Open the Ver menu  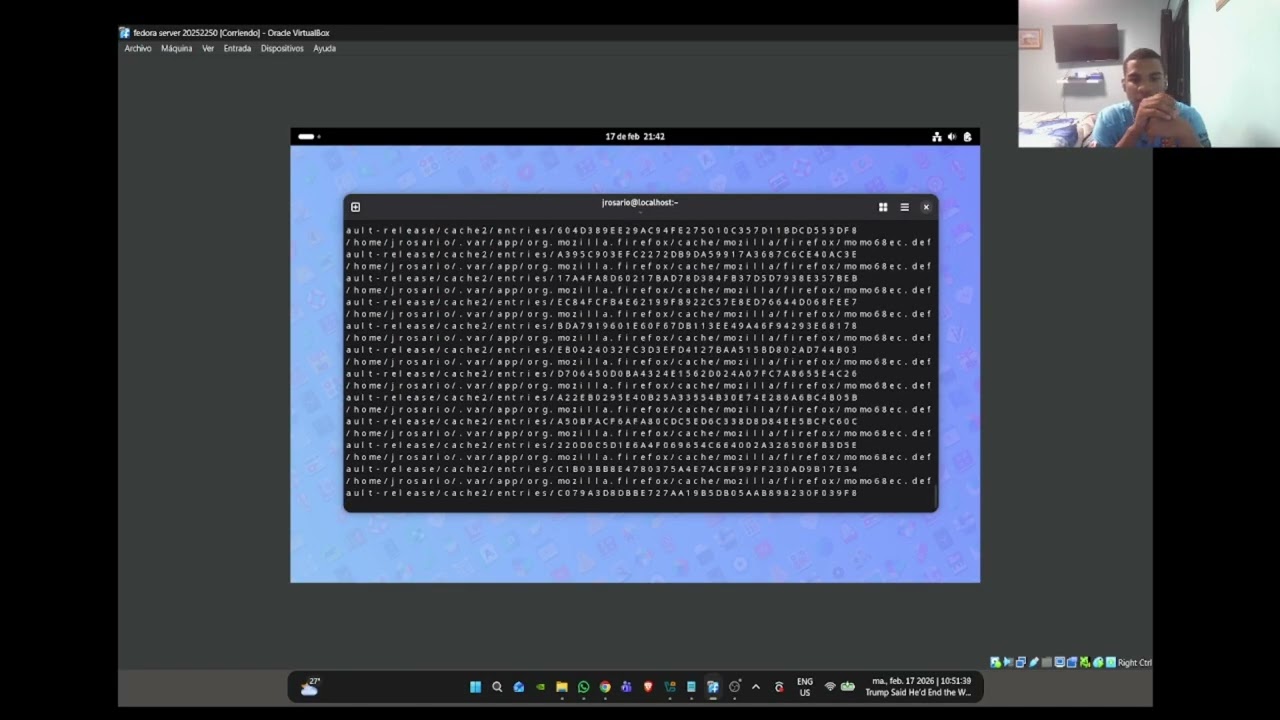pyautogui.click(x=208, y=48)
